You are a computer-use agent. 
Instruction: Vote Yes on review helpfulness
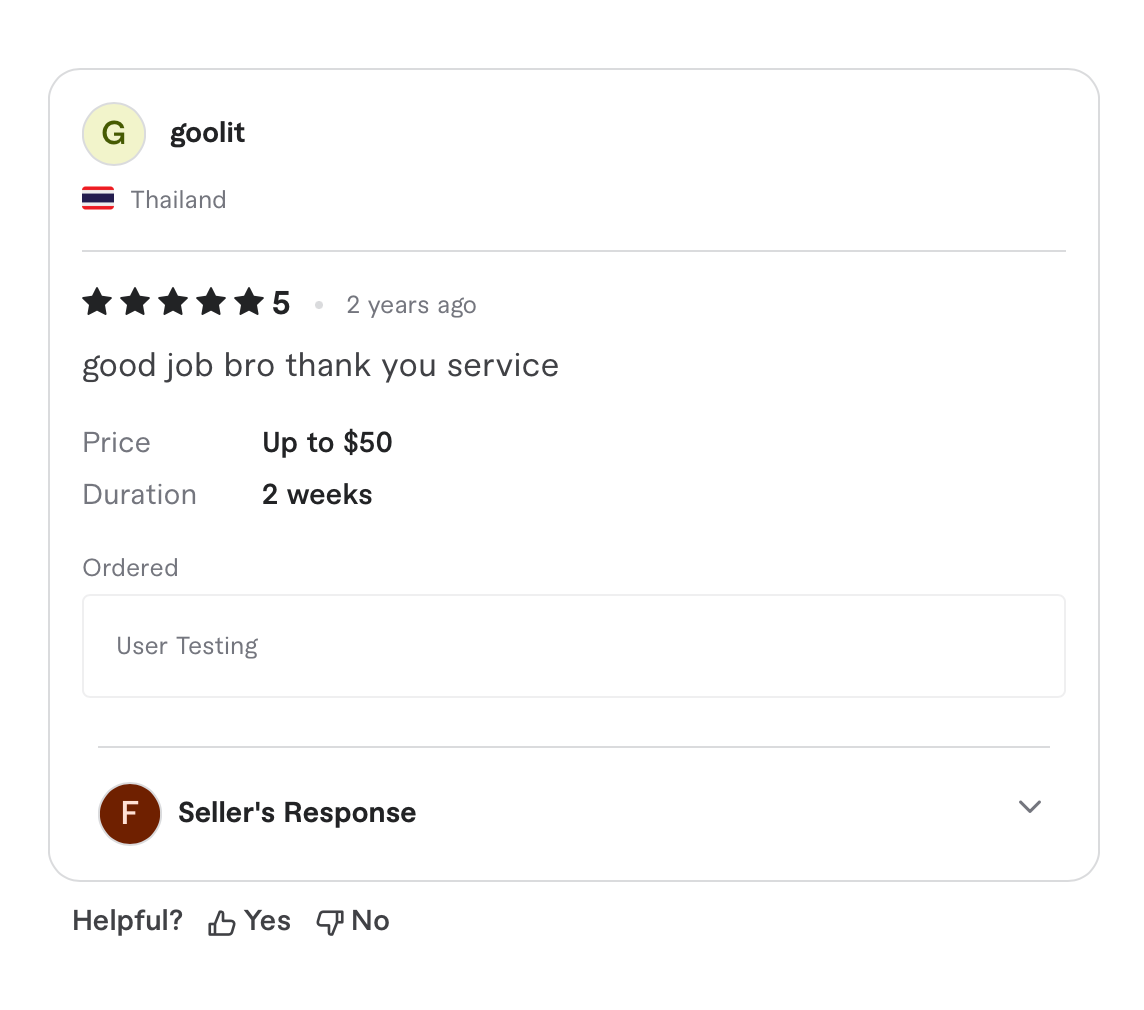(248, 920)
